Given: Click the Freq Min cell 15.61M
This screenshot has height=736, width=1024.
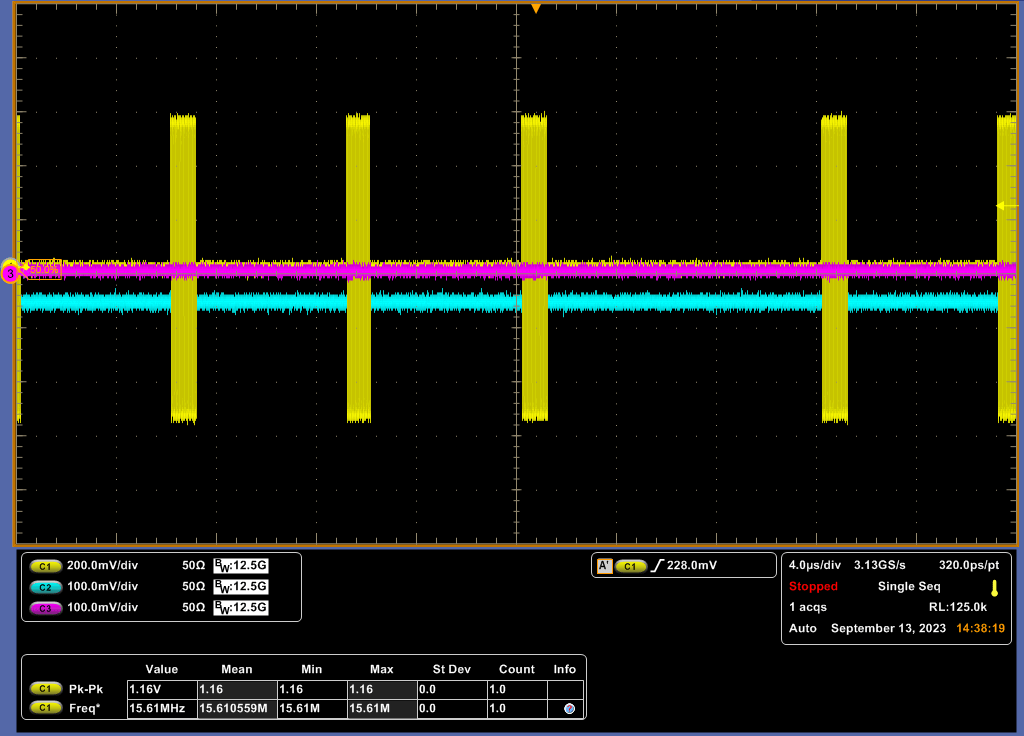Looking at the screenshot, I should [313, 709].
